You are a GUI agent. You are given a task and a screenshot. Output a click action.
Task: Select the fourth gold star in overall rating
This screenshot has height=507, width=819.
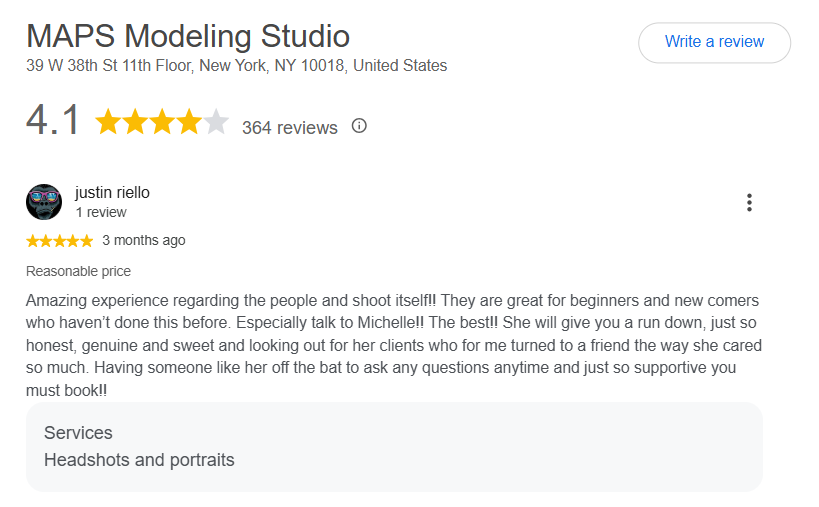[x=189, y=122]
